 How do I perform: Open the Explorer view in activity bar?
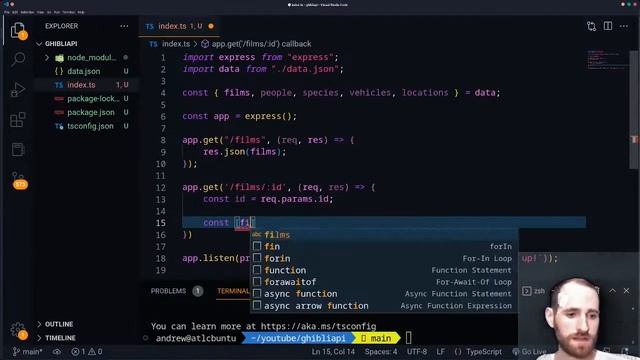(x=18, y=31)
